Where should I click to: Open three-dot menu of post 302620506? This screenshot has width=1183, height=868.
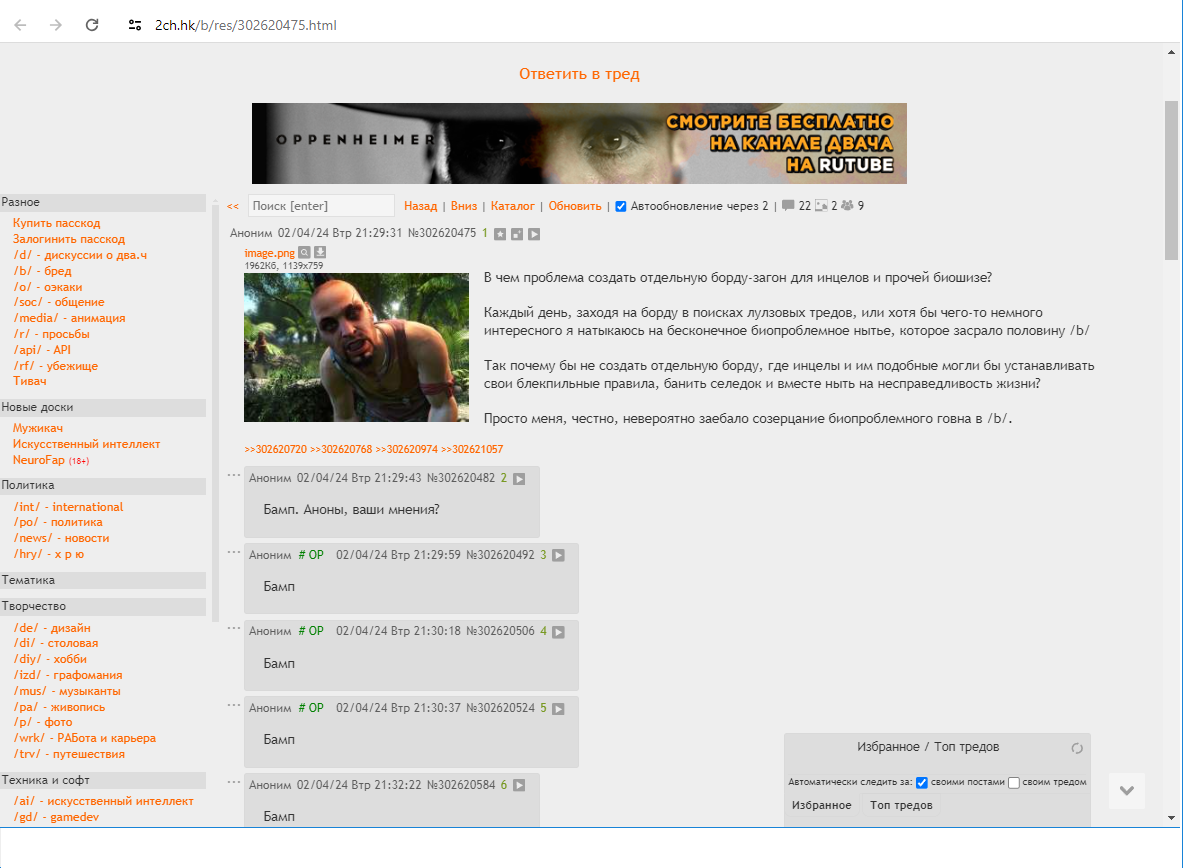234,628
